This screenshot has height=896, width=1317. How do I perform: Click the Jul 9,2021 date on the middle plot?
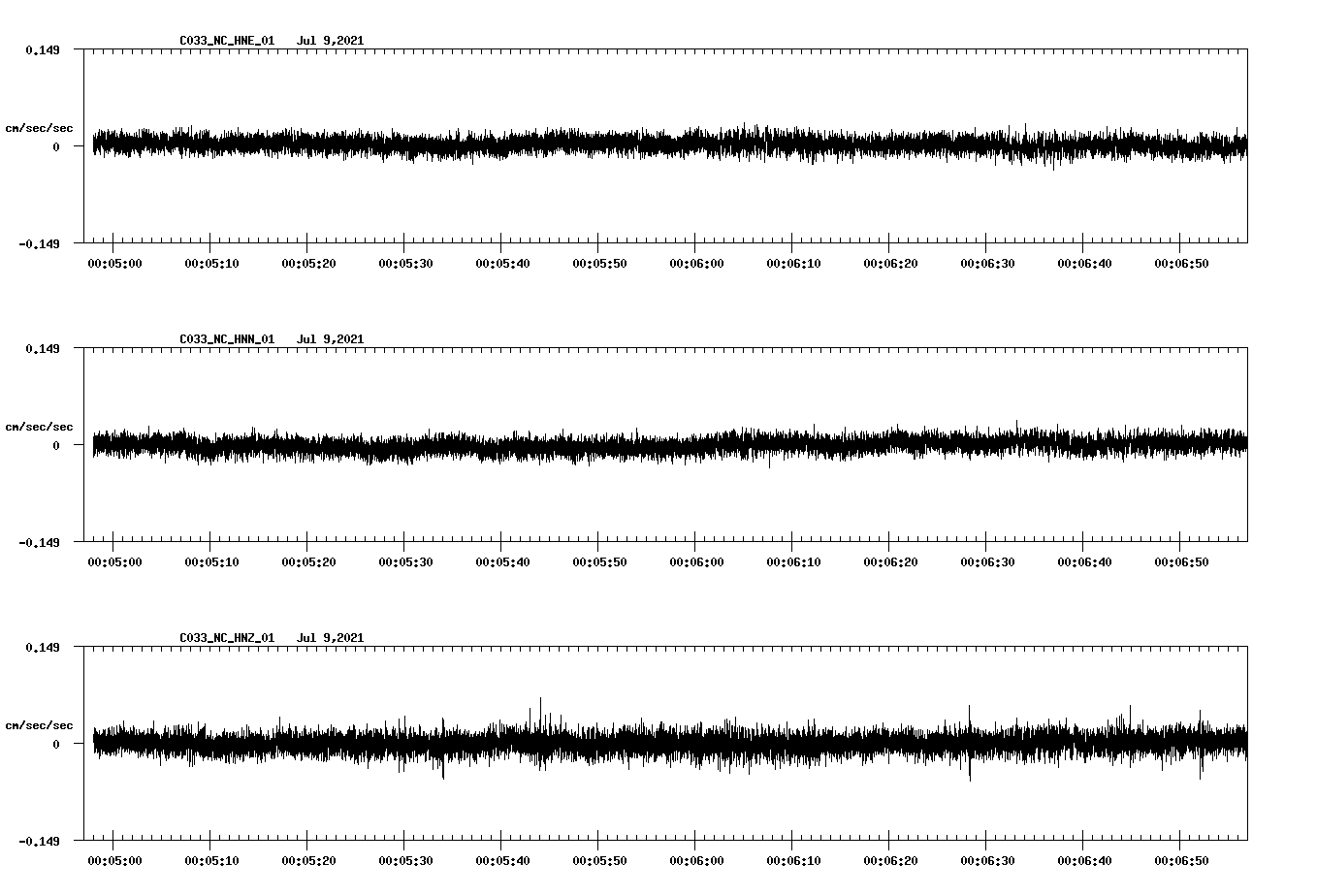331,339
